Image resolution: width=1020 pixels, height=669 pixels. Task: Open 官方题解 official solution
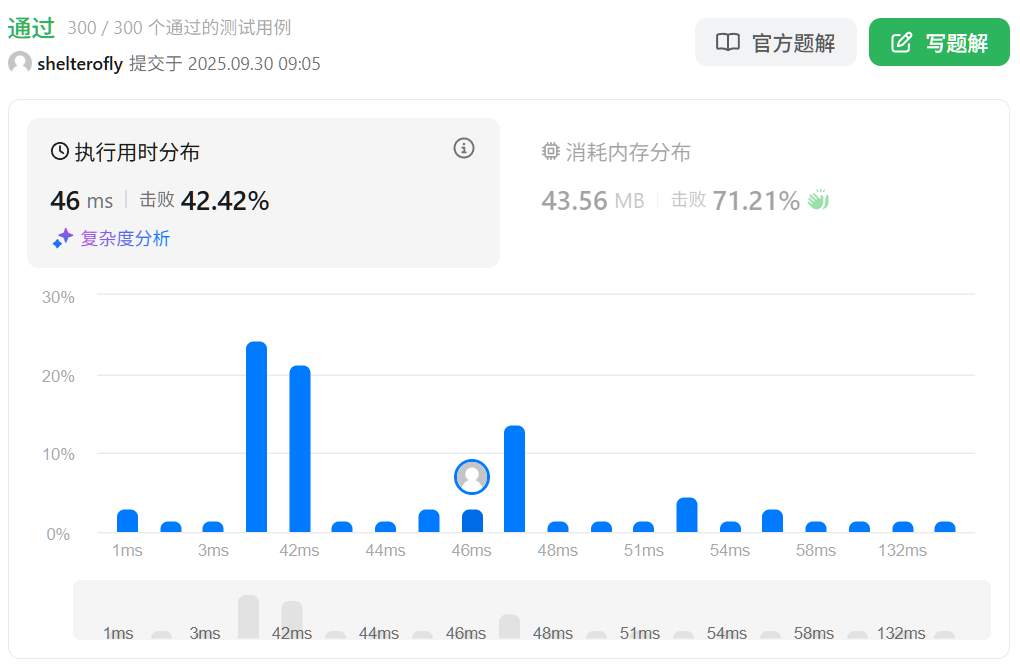coord(775,43)
